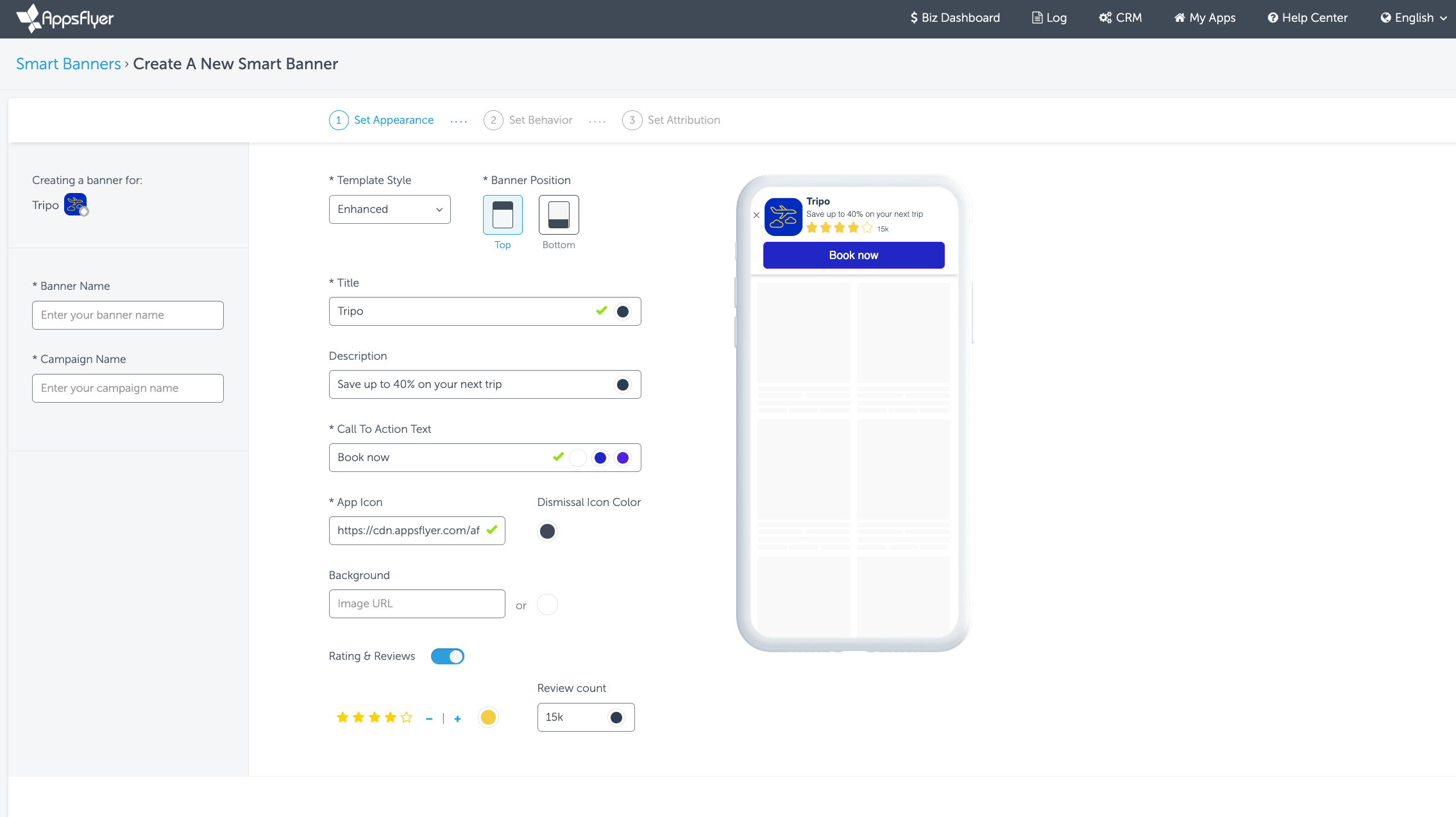Viewport: 1456px width, 817px height.
Task: Select the Set Appearance step
Action: point(382,120)
